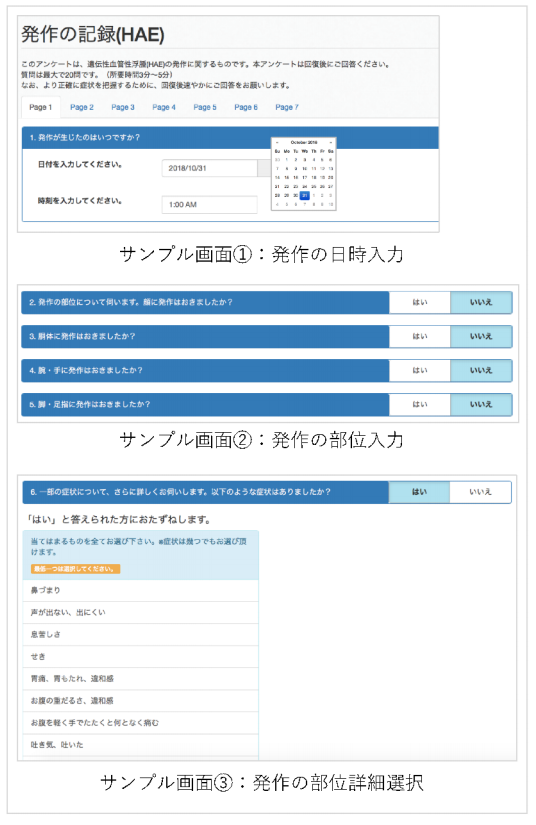The image size is (536, 825).
Task: Answer はい for question 5 about 脚・足指
Action: 420,405
